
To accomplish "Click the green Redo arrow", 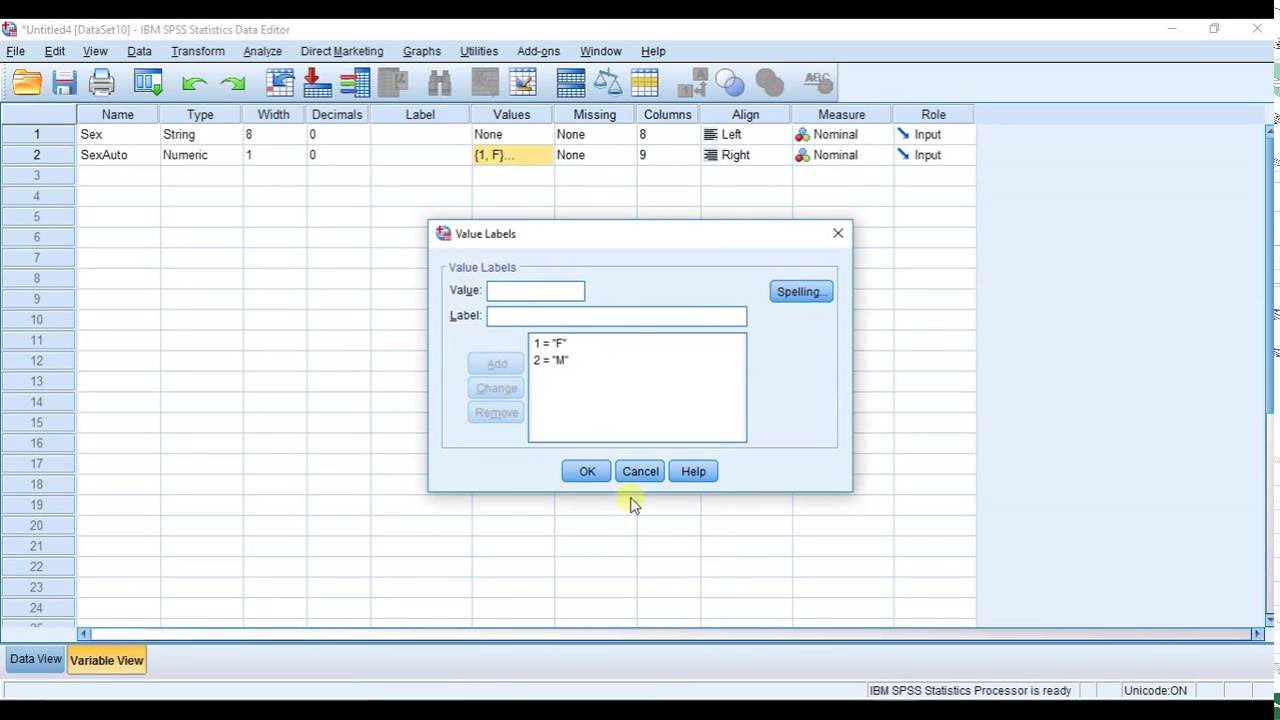I will coord(232,84).
